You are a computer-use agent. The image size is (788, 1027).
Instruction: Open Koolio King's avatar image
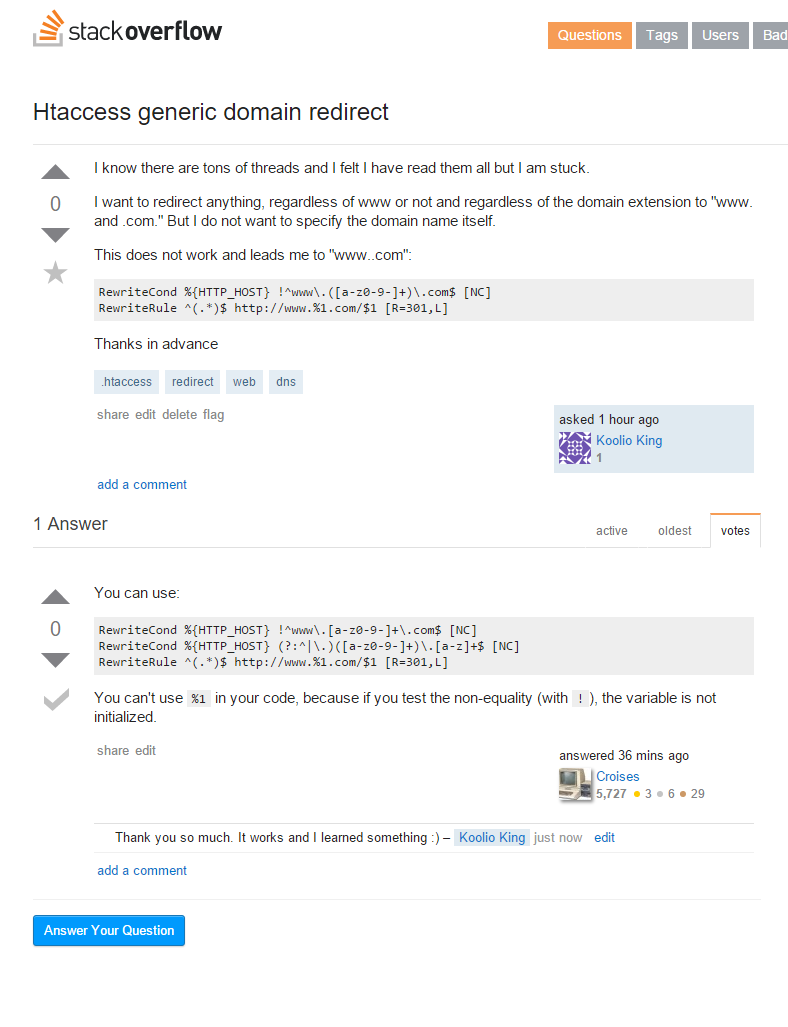(575, 448)
